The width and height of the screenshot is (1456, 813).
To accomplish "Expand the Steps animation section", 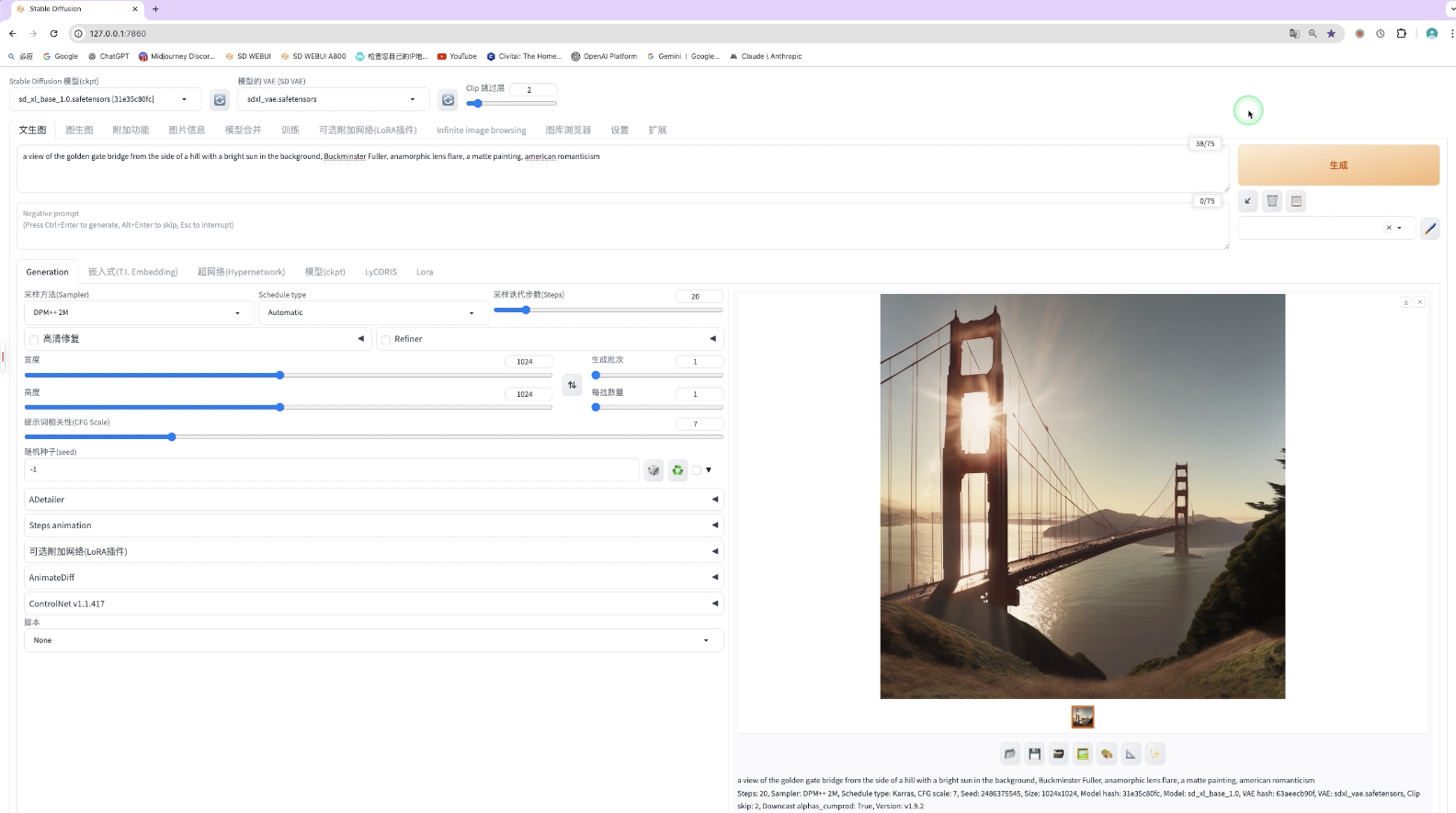I will 373,525.
